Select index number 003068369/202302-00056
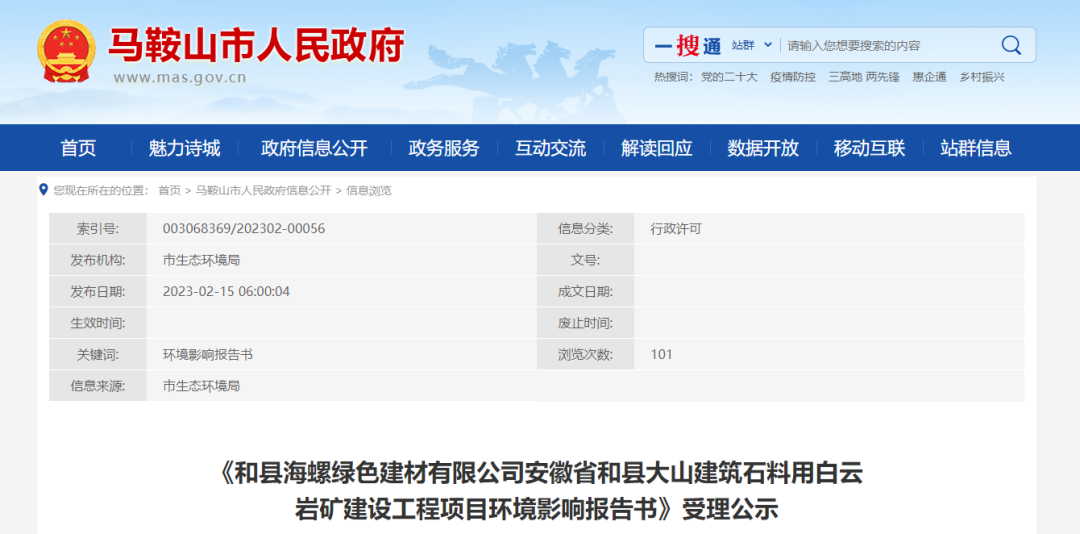 244,229
